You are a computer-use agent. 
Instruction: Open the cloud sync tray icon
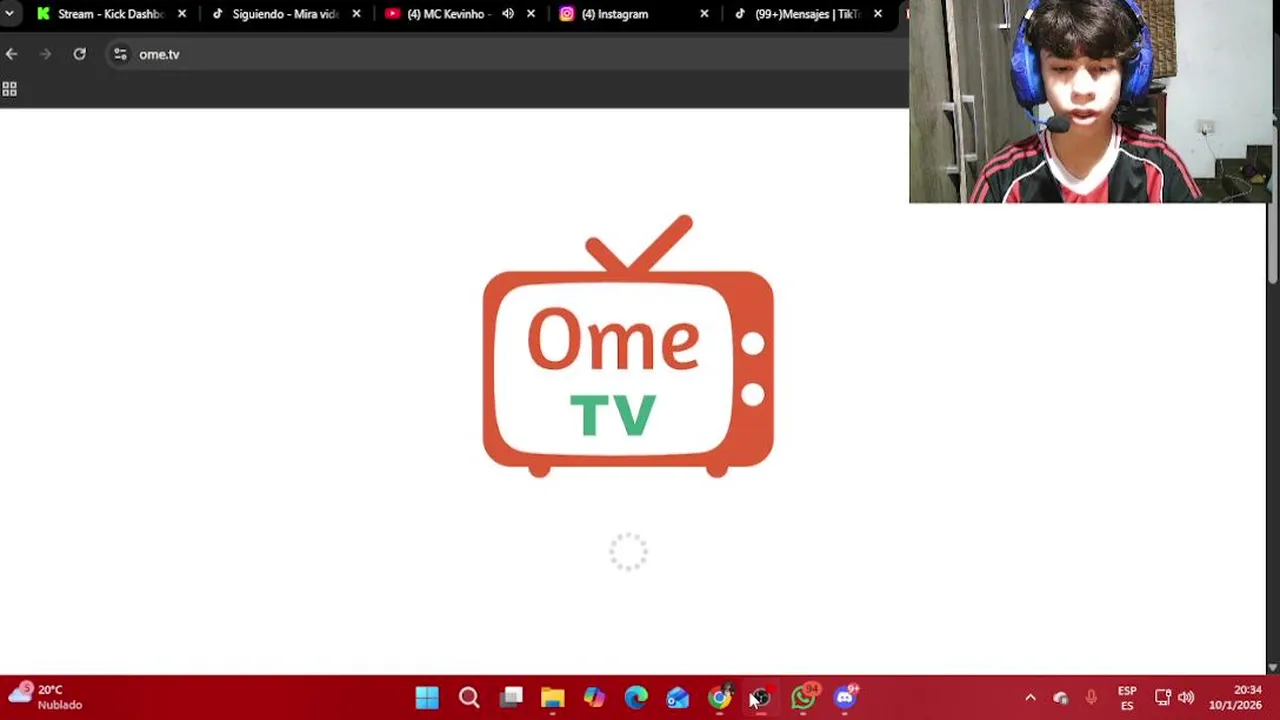[1061, 698]
